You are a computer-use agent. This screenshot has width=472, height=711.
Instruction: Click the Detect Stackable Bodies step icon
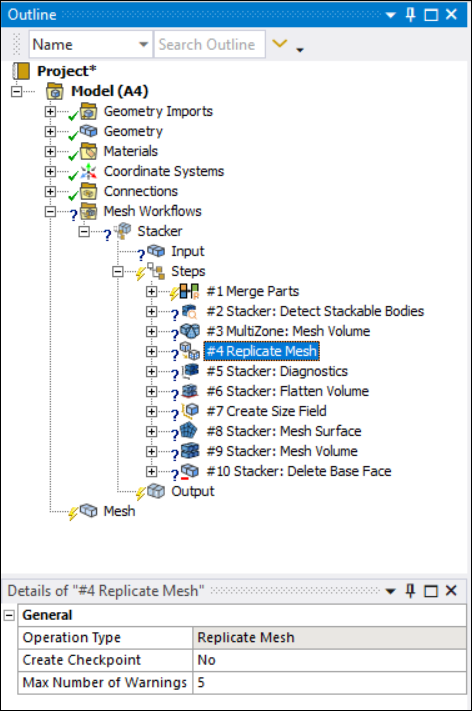tap(190, 311)
